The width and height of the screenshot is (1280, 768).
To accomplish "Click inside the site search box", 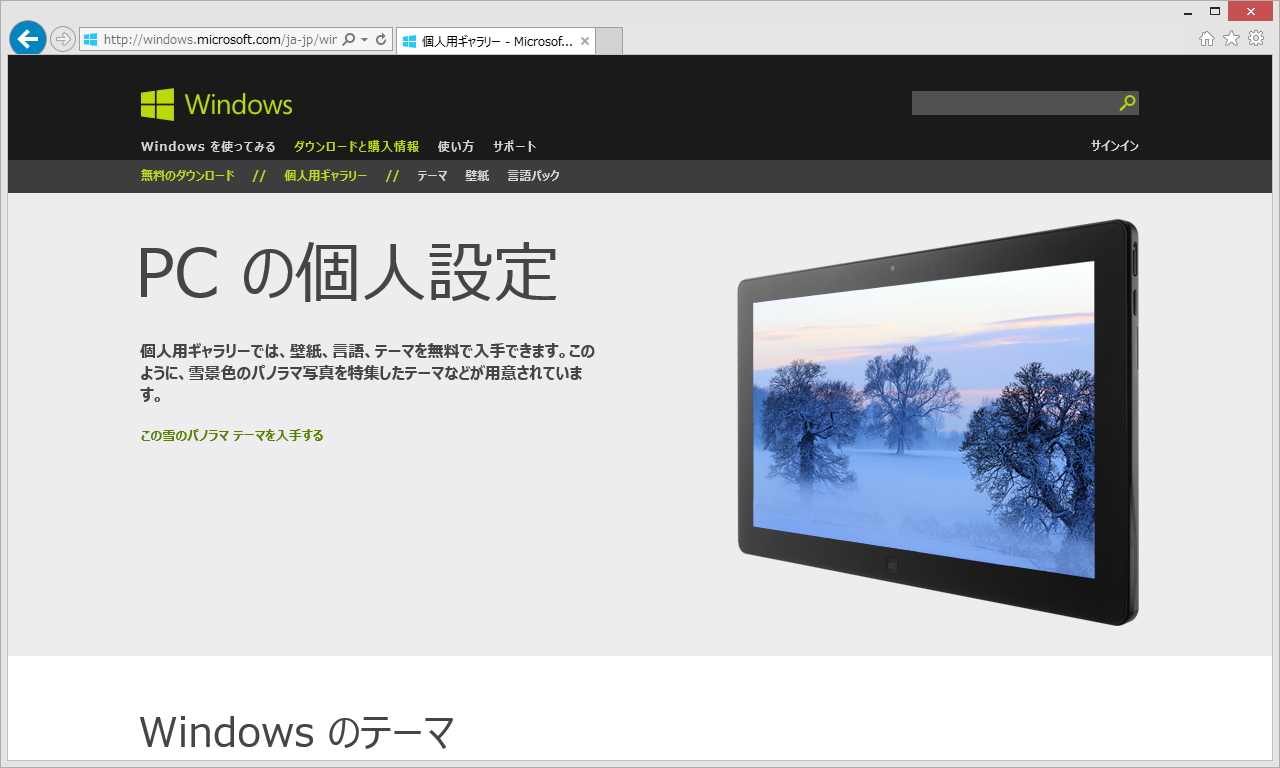I will pos(1010,102).
